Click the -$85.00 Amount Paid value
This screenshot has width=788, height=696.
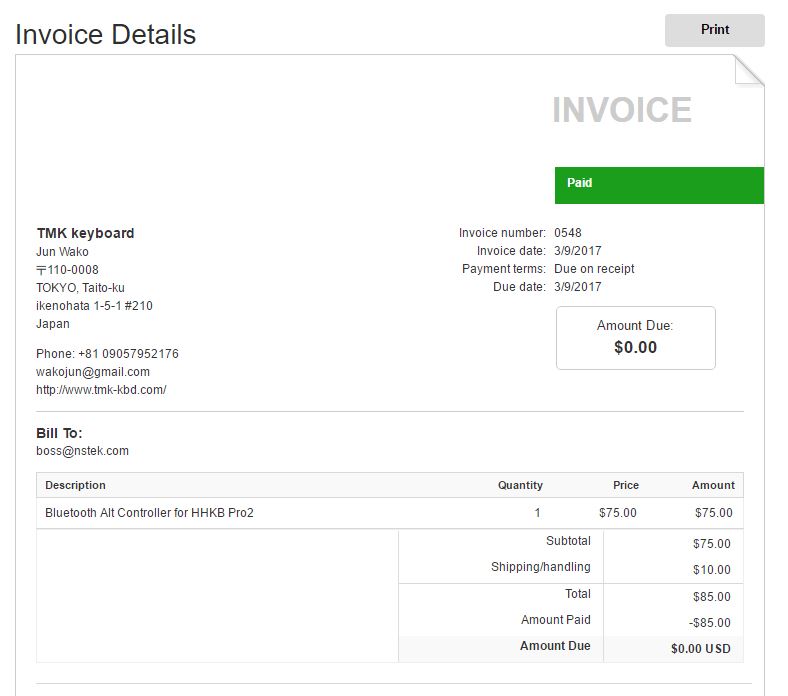709,623
